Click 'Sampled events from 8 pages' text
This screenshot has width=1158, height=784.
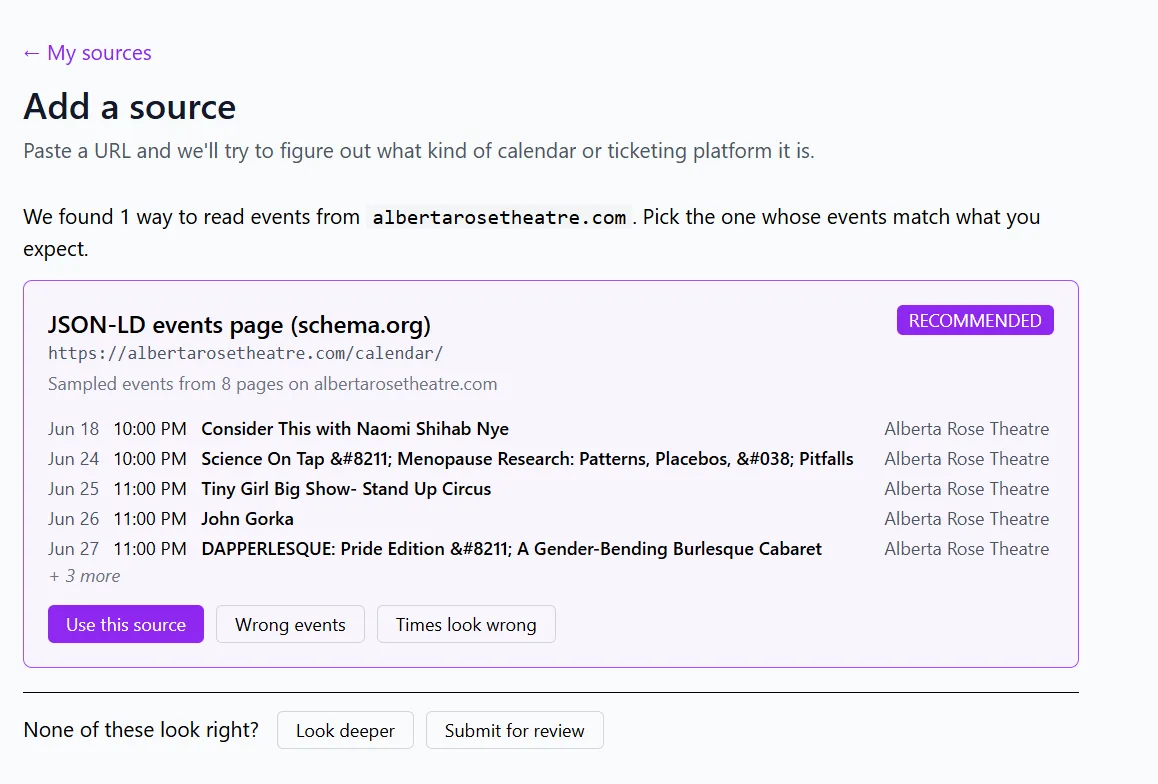(x=273, y=384)
